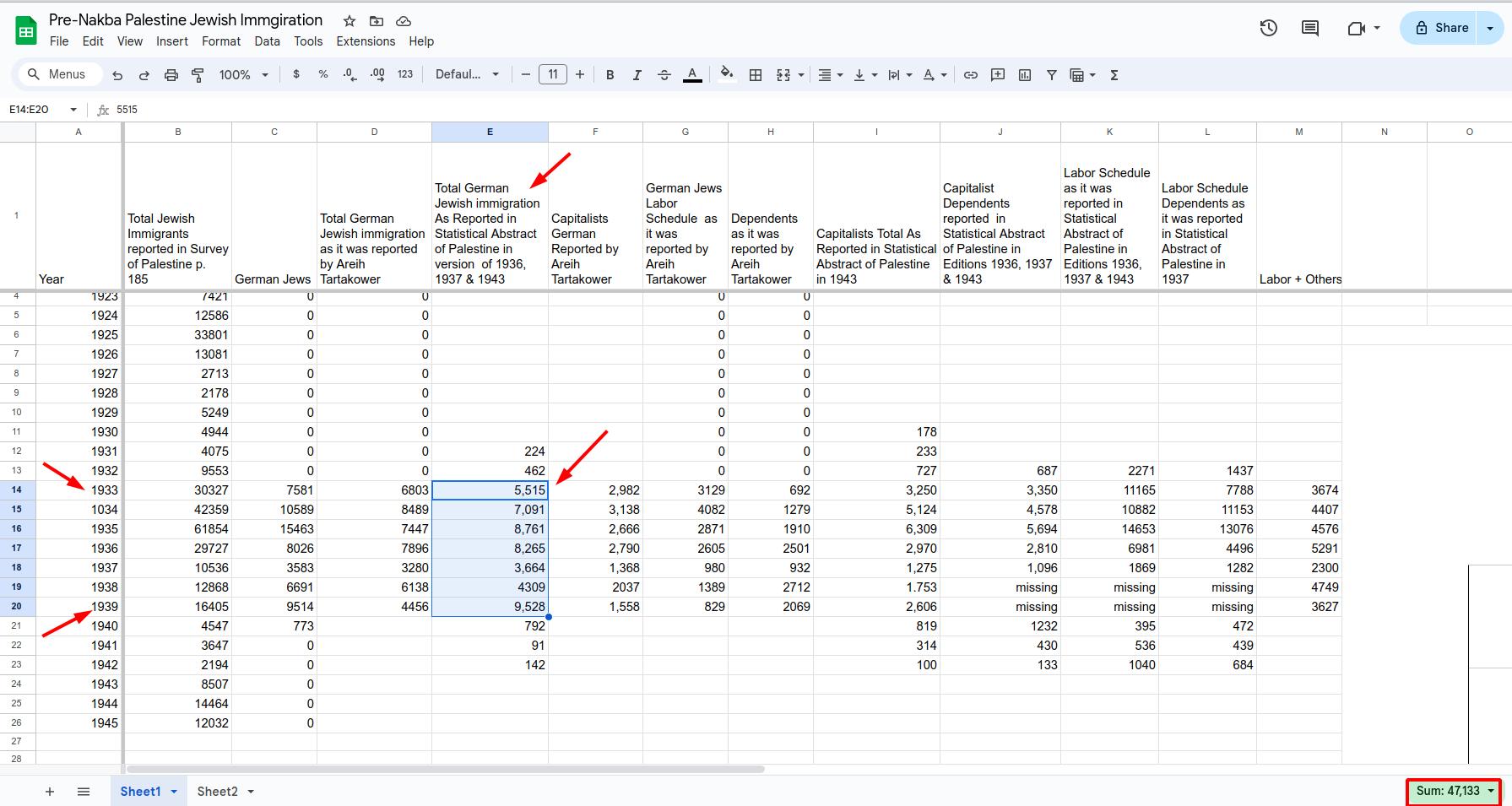Open the version history clock icon
Viewport: 1512px width, 806px height.
pos(1268,28)
